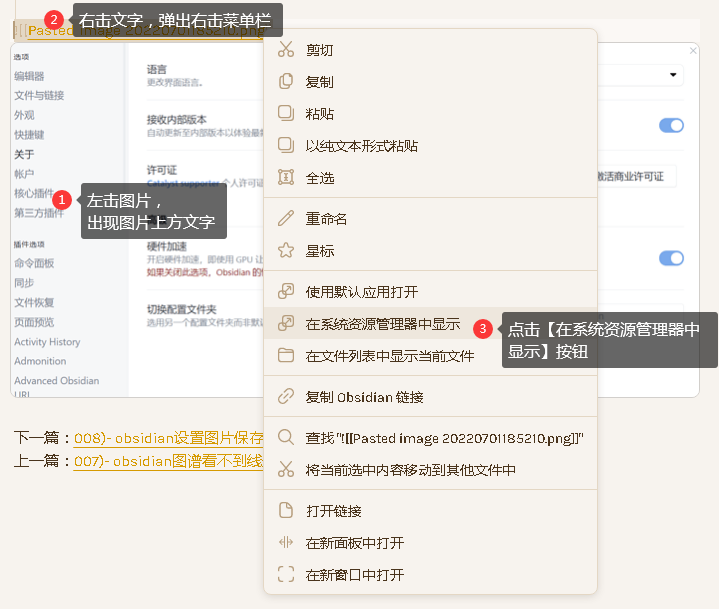Choose 在新窗口中打开 menu entry

(430, 575)
